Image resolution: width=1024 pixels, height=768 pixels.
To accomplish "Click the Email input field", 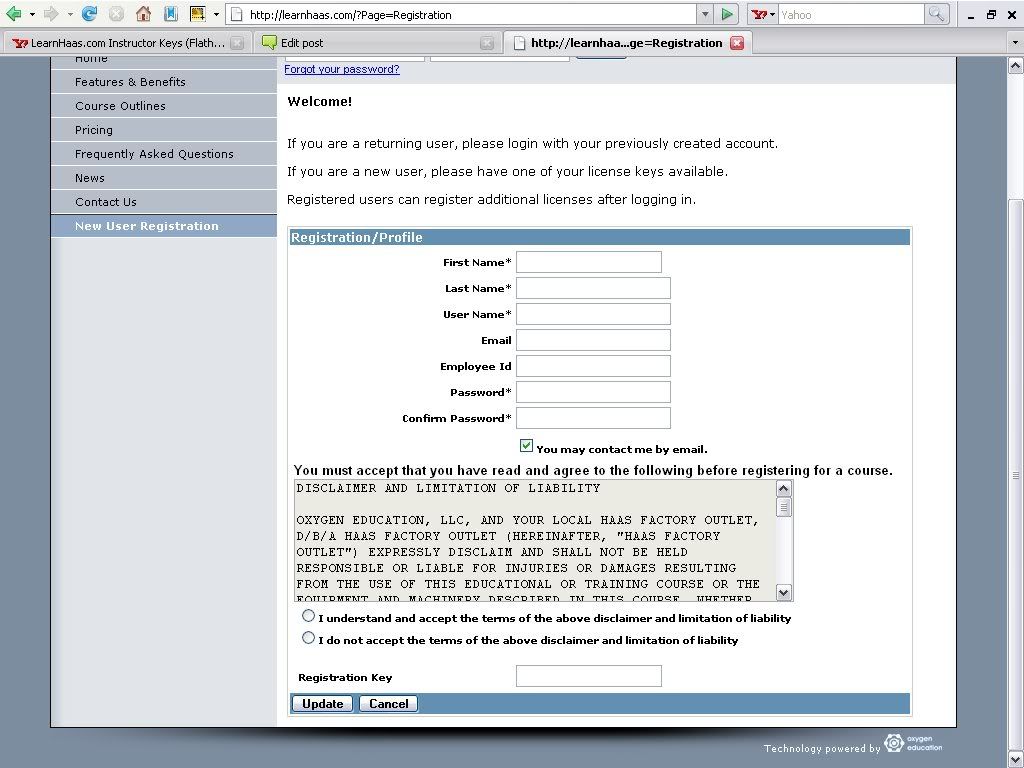I will (593, 340).
